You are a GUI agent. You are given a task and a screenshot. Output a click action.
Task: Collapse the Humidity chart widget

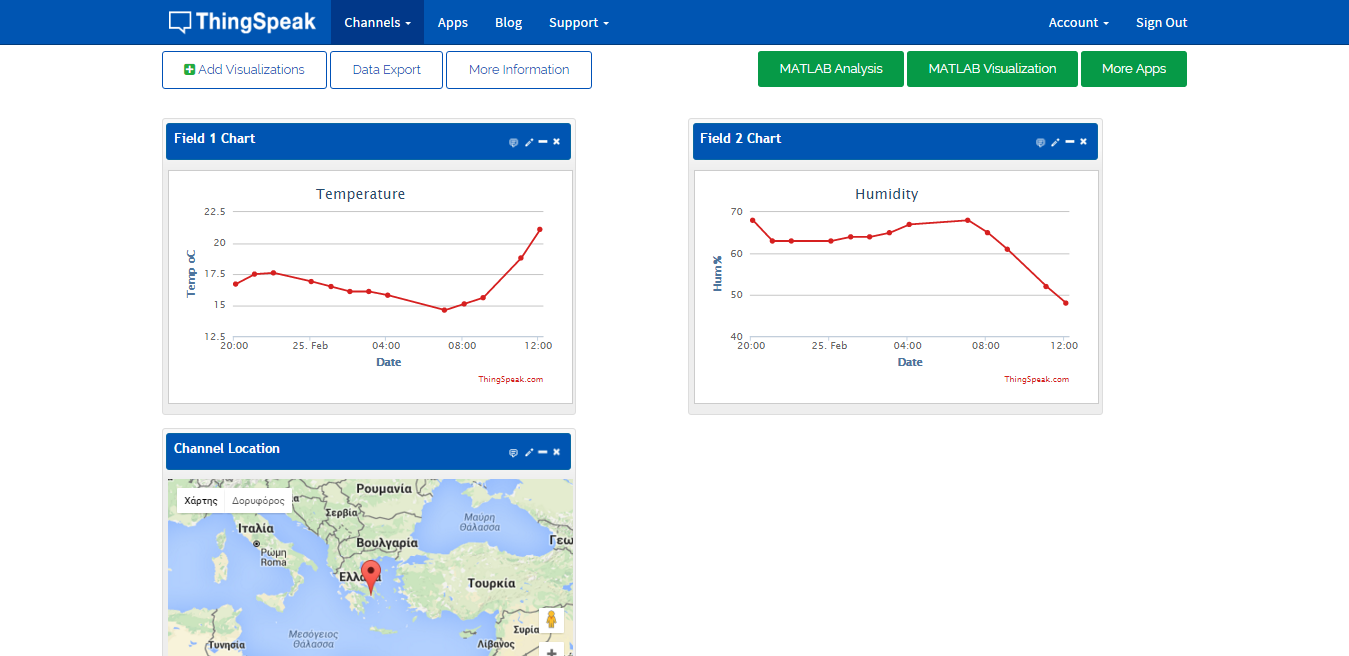coord(1069,142)
